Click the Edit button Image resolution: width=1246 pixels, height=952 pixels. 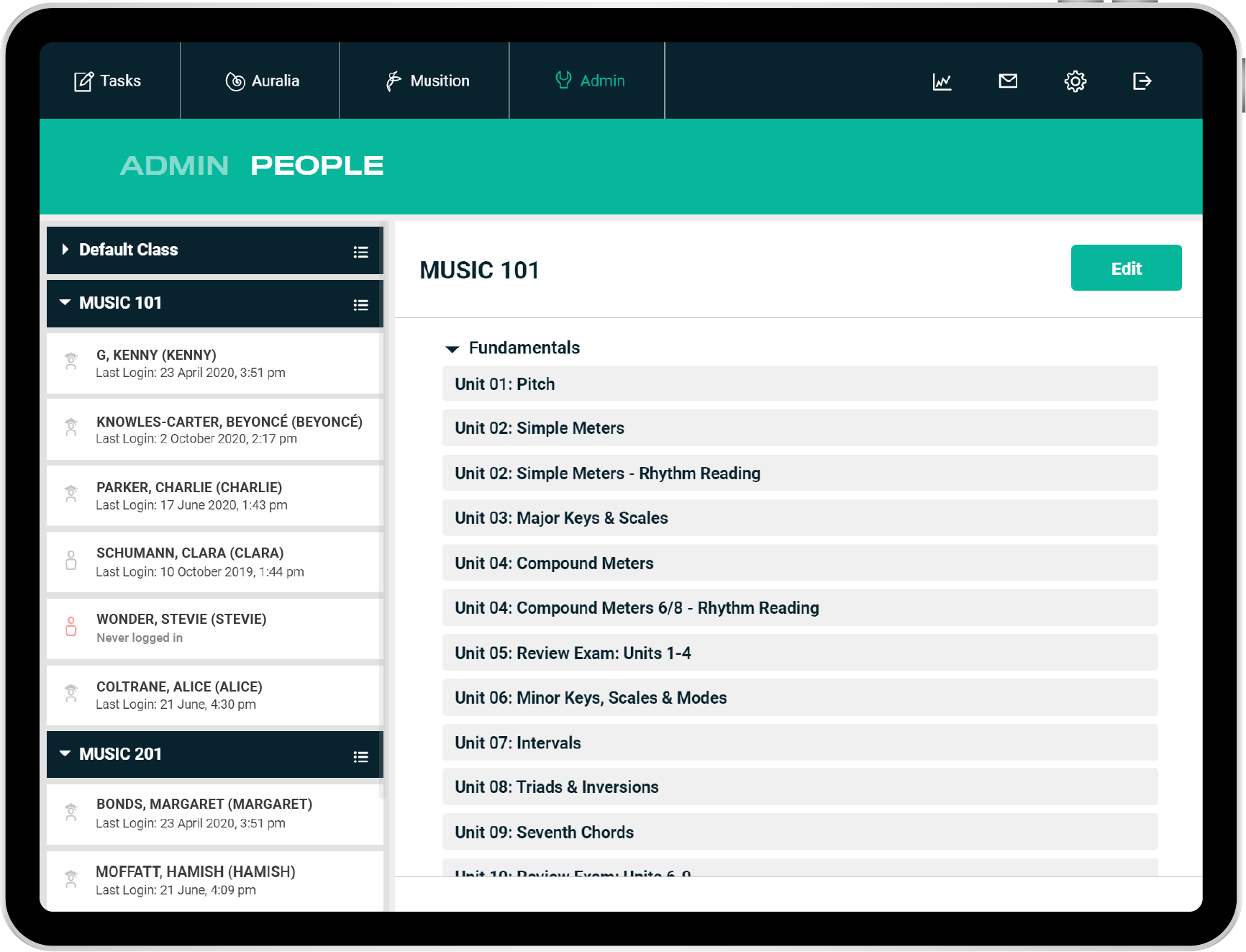coord(1126,268)
